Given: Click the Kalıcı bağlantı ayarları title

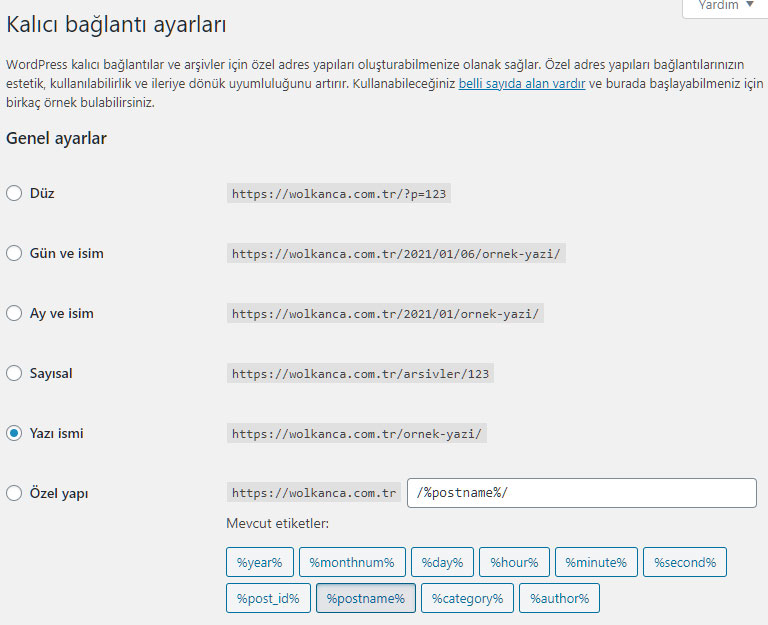Looking at the screenshot, I should tap(116, 24).
